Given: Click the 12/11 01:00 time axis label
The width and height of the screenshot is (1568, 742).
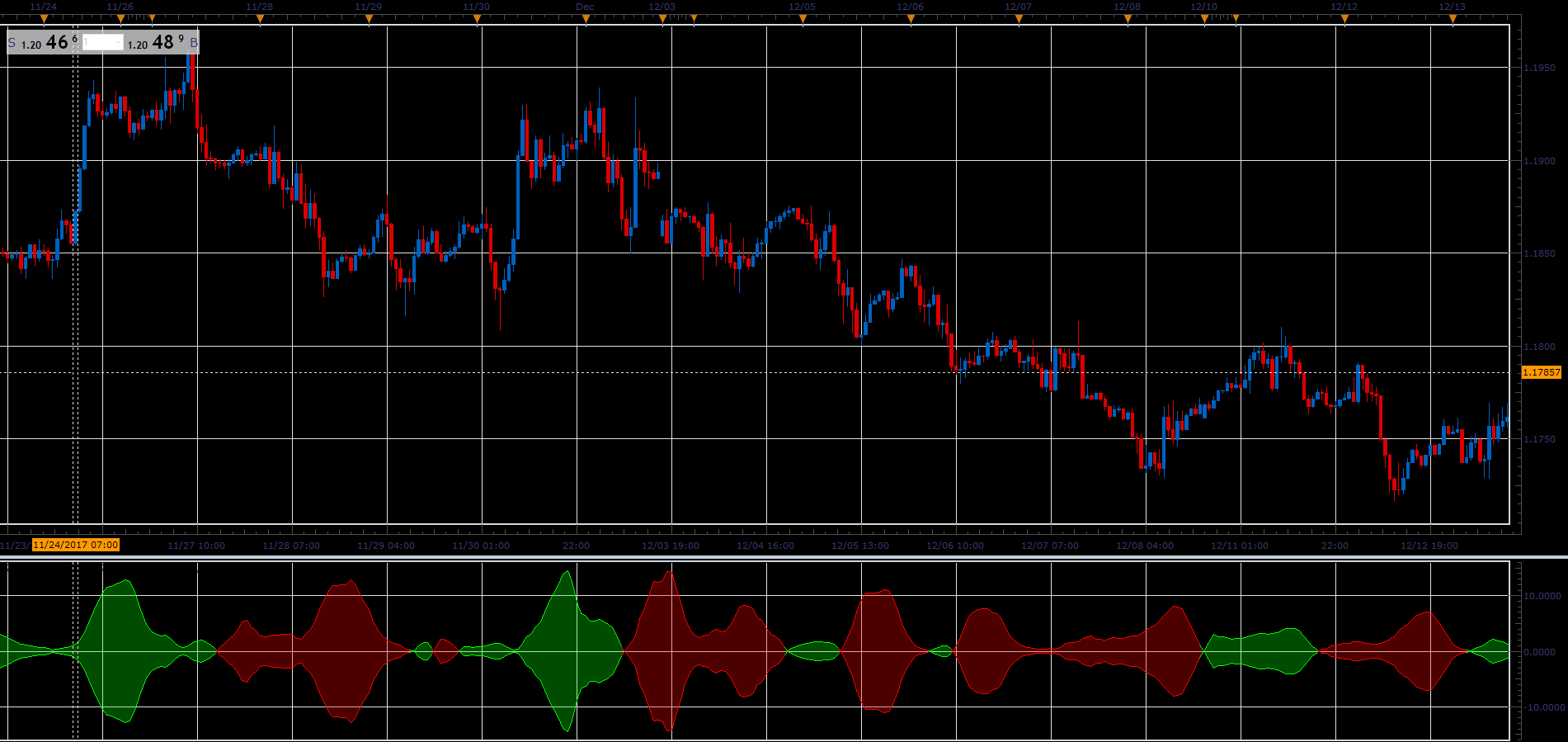Looking at the screenshot, I should tap(1240, 546).
